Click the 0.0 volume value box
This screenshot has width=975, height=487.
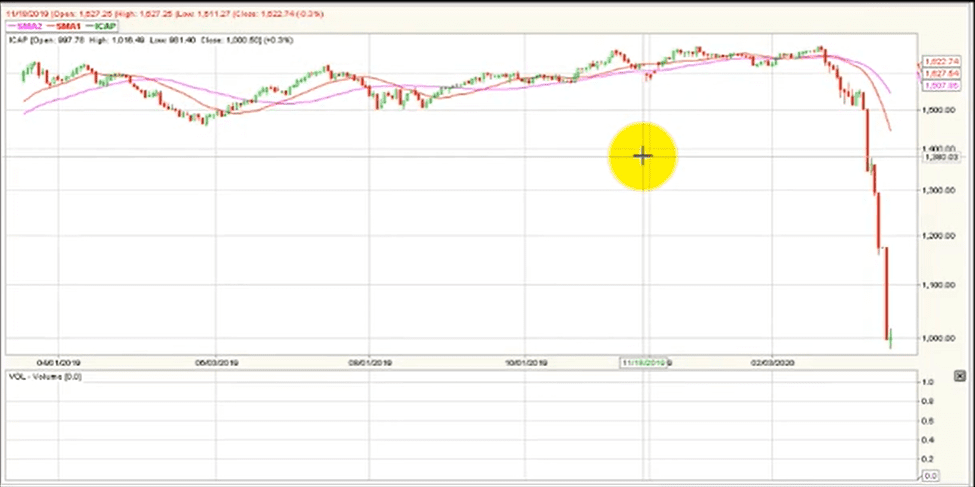(x=930, y=476)
